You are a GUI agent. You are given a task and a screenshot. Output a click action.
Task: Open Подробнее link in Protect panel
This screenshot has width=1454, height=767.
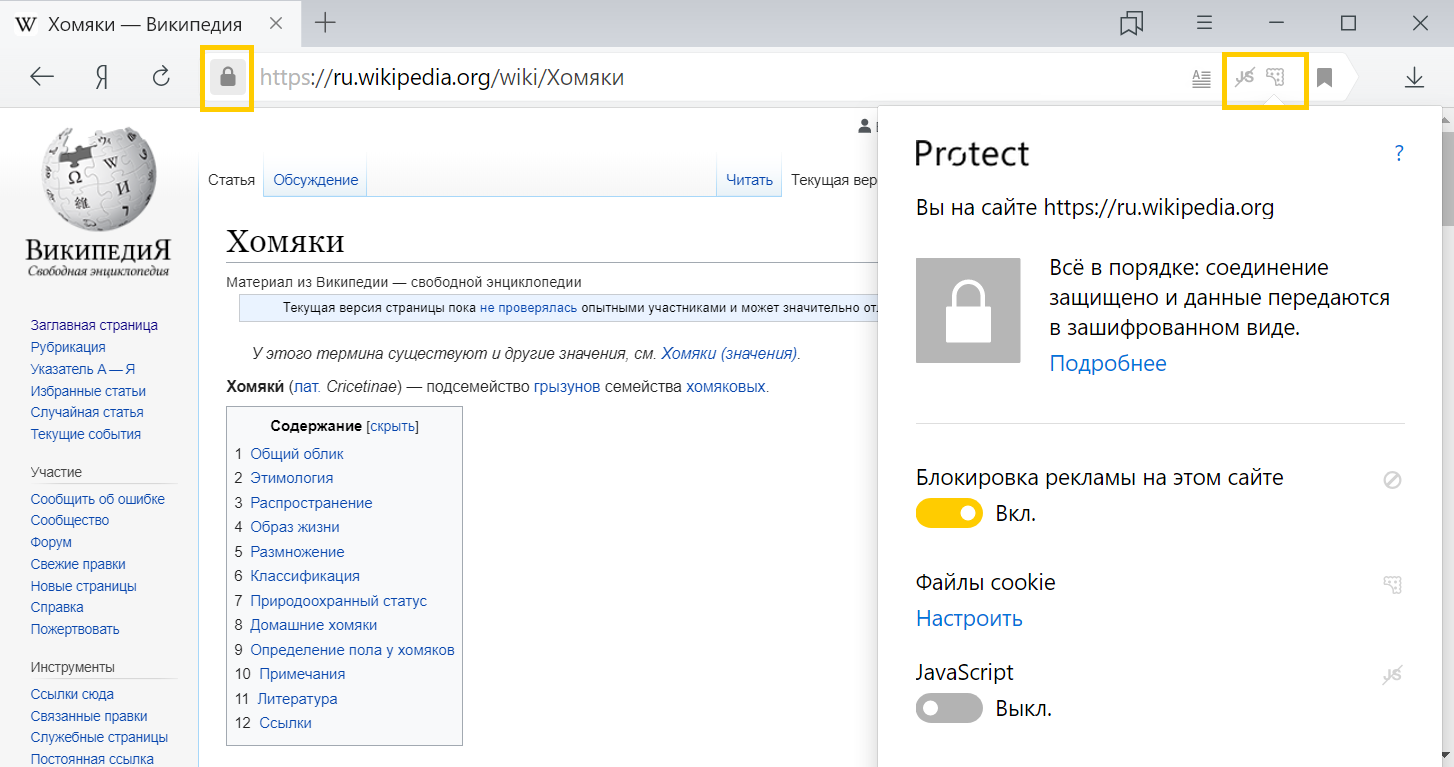1108,363
